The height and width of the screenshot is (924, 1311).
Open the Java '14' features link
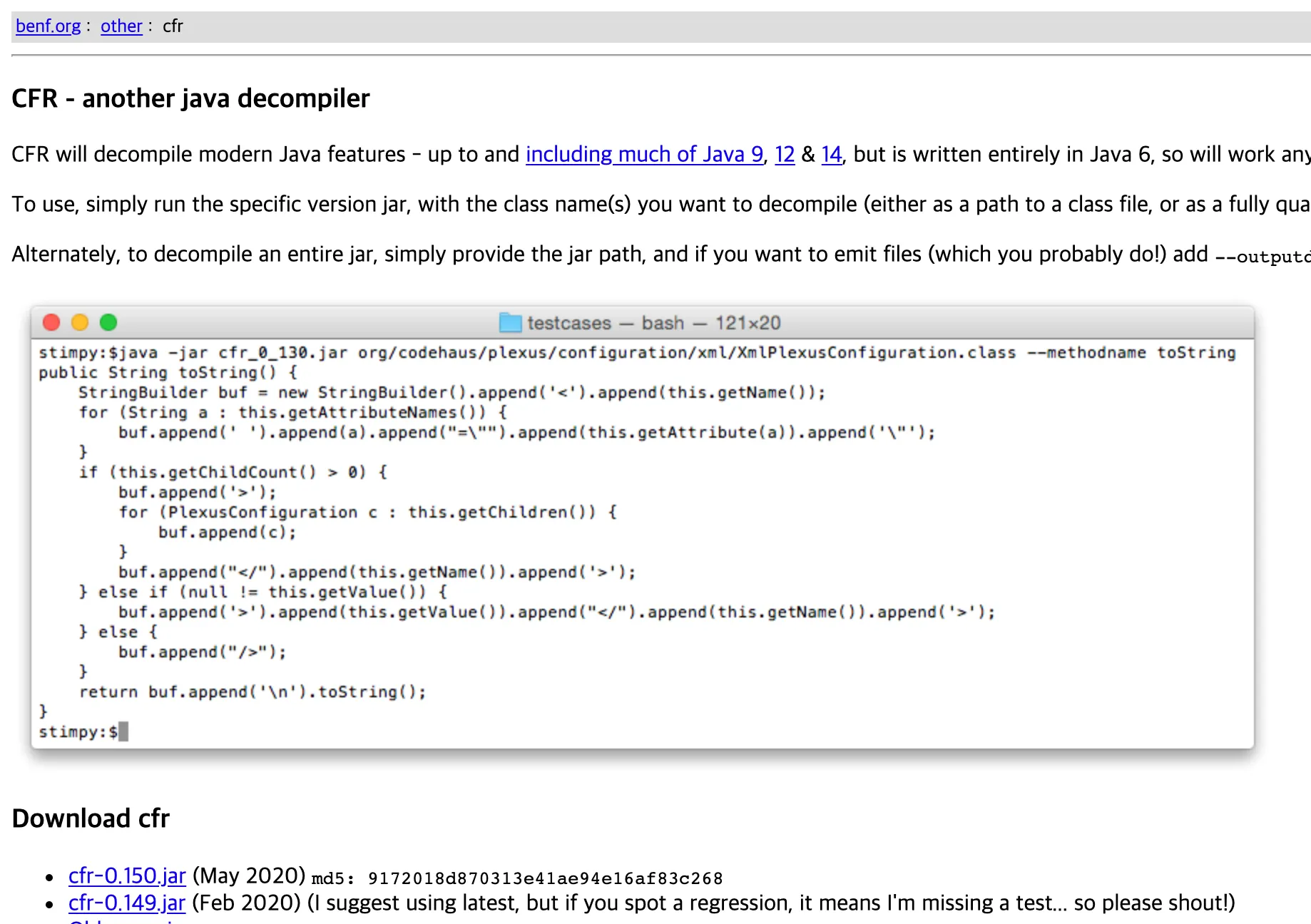pos(832,154)
